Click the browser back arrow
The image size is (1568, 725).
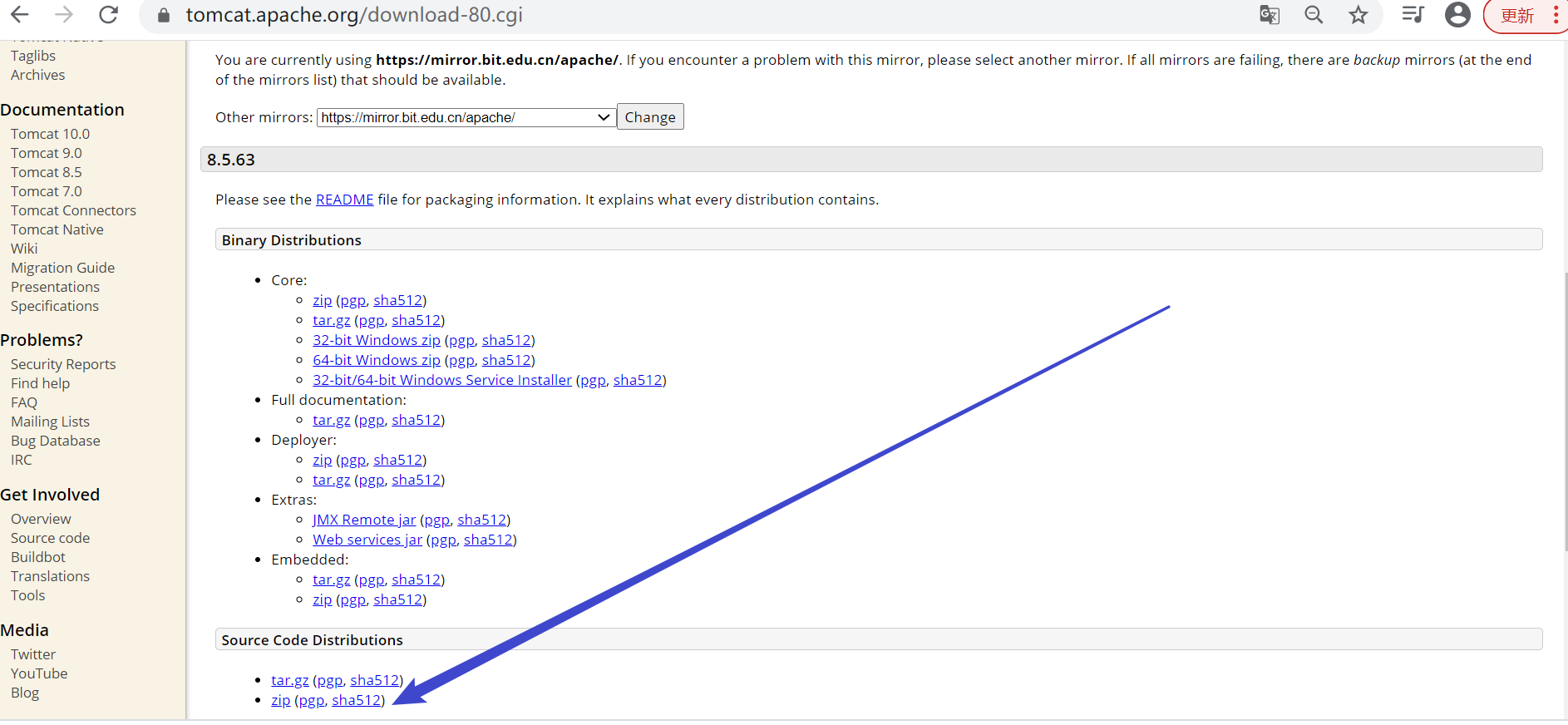(20, 14)
